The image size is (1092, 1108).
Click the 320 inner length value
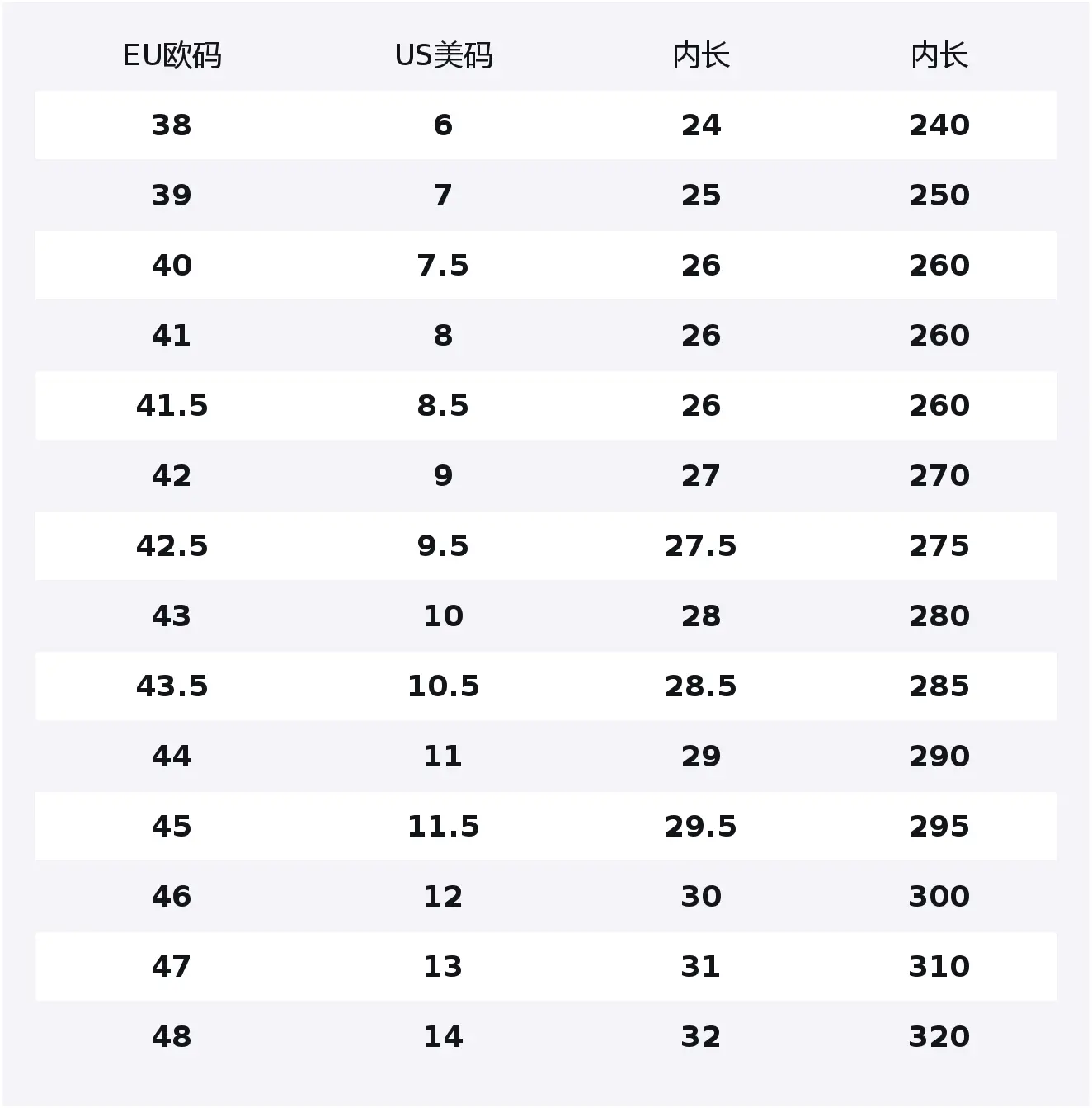pos(939,1037)
